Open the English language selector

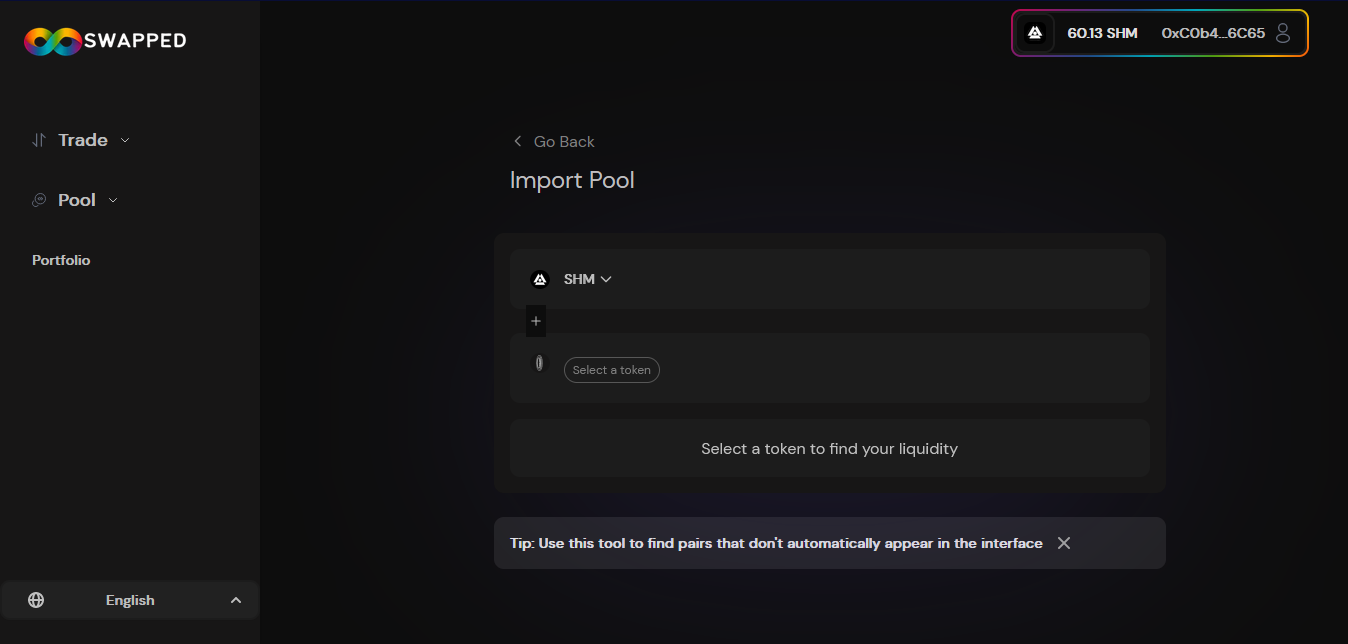(130, 600)
